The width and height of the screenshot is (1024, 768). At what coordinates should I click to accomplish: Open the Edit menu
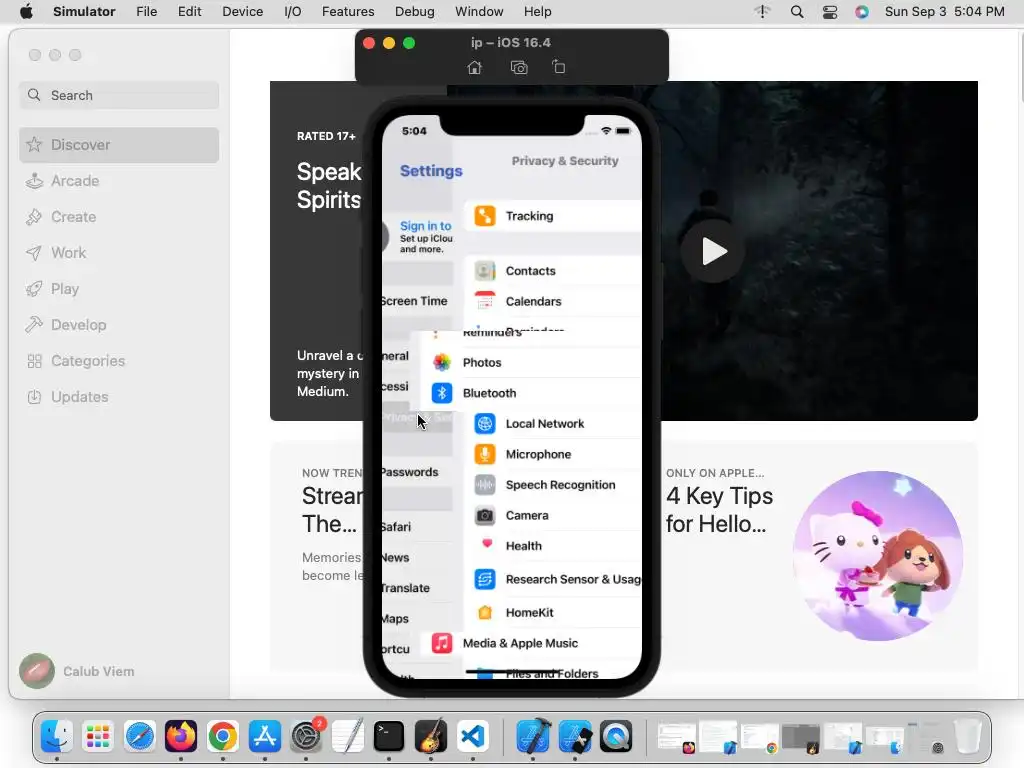(x=189, y=12)
